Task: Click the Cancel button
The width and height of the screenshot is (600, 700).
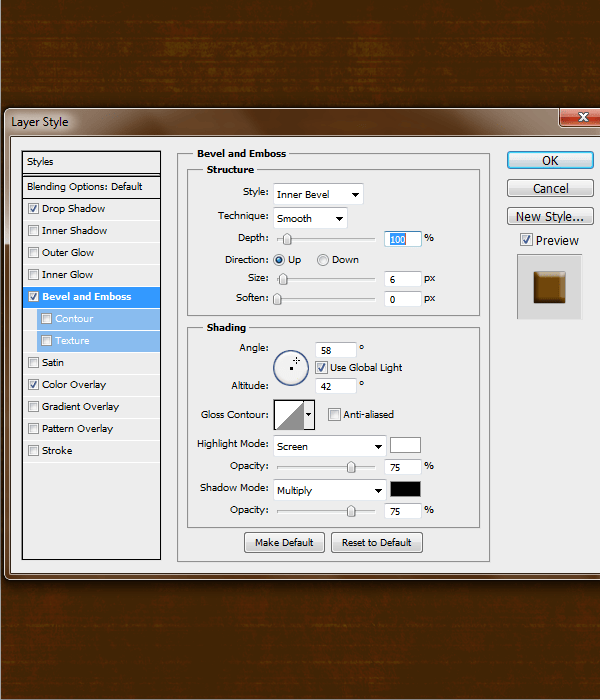Action: tap(550, 188)
